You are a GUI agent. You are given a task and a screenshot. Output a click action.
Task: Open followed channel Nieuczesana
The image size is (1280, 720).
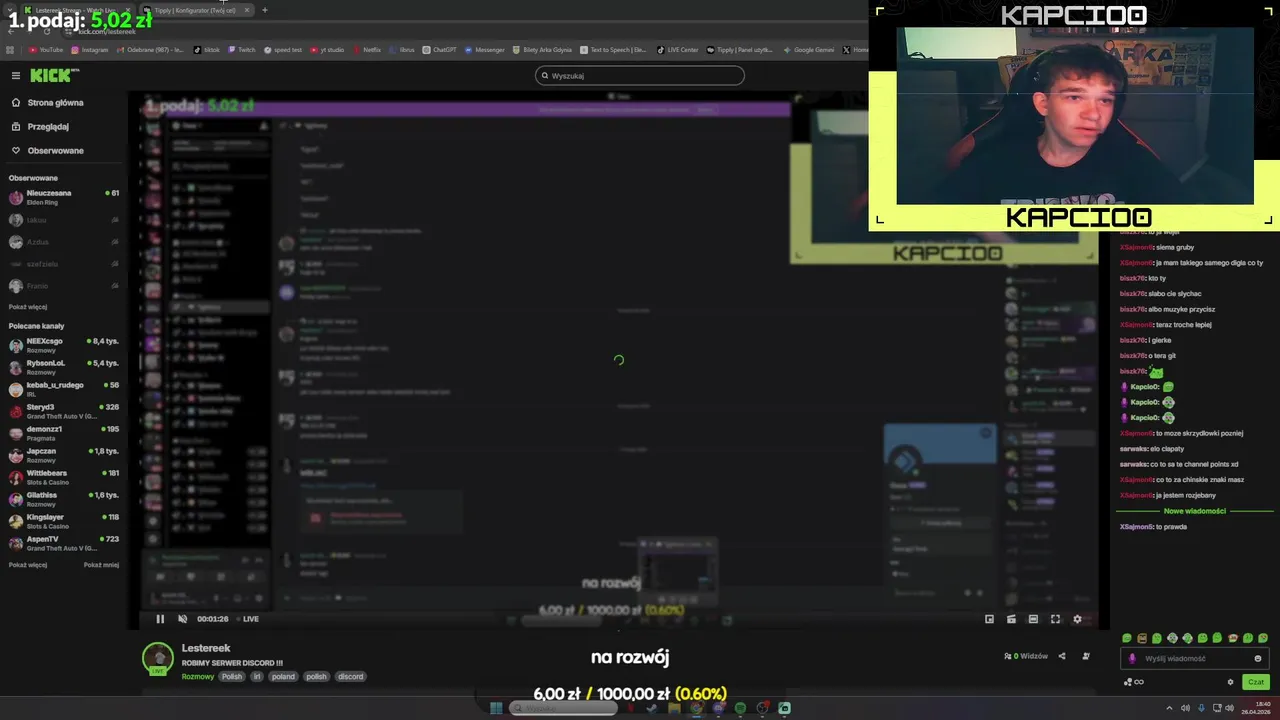tap(63, 197)
